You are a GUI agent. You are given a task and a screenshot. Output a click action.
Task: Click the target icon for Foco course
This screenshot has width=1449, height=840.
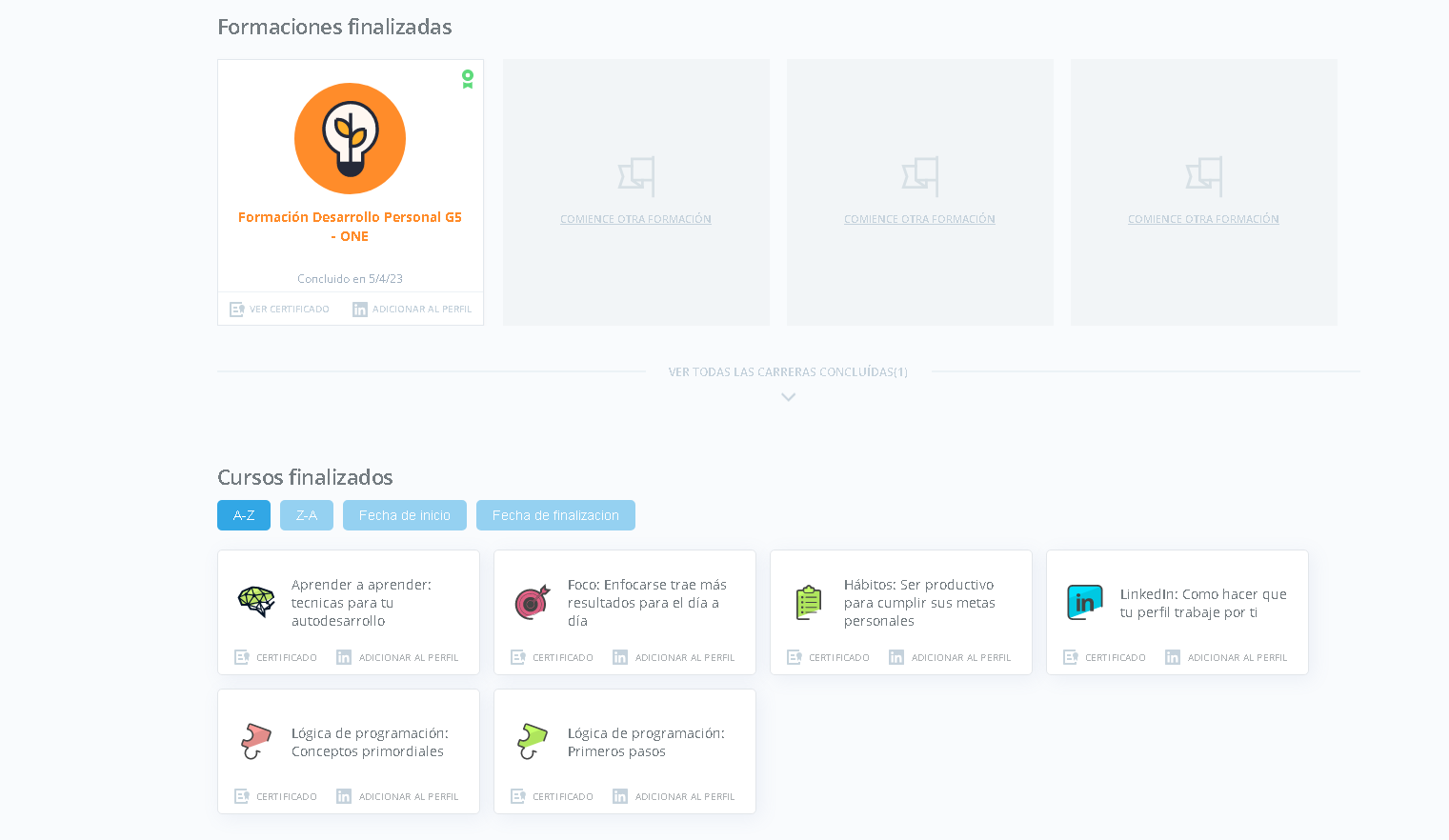pyautogui.click(x=533, y=602)
